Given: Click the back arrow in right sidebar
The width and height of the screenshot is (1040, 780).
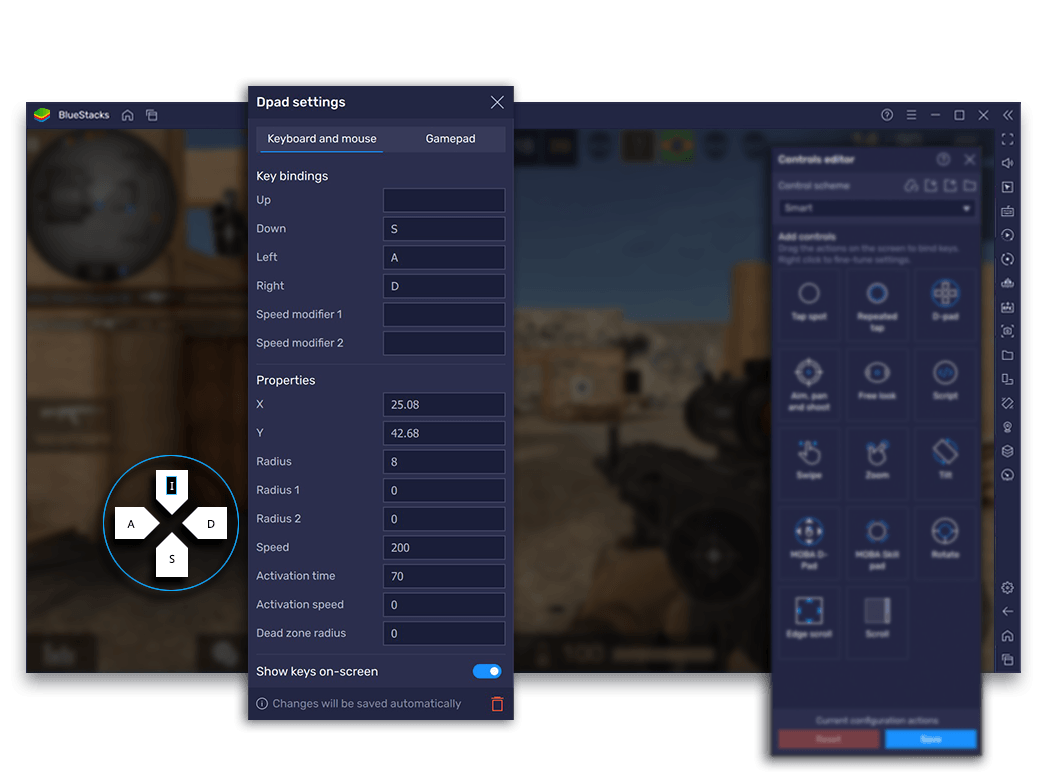Looking at the screenshot, I should tap(1008, 612).
